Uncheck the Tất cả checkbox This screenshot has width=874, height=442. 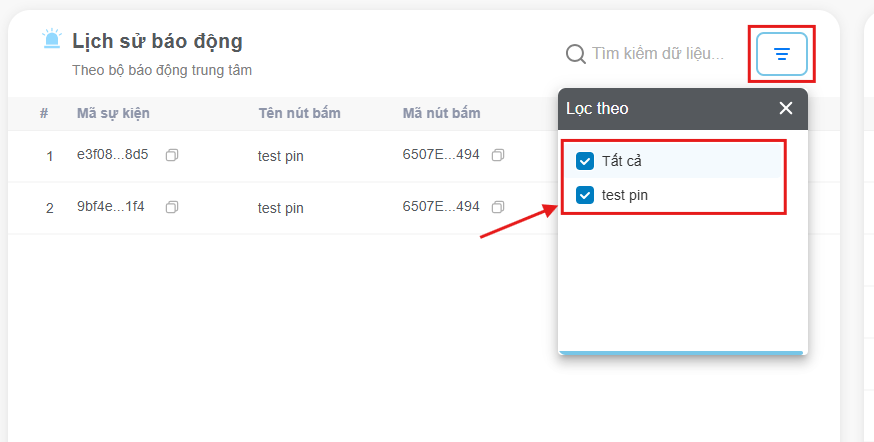point(585,161)
